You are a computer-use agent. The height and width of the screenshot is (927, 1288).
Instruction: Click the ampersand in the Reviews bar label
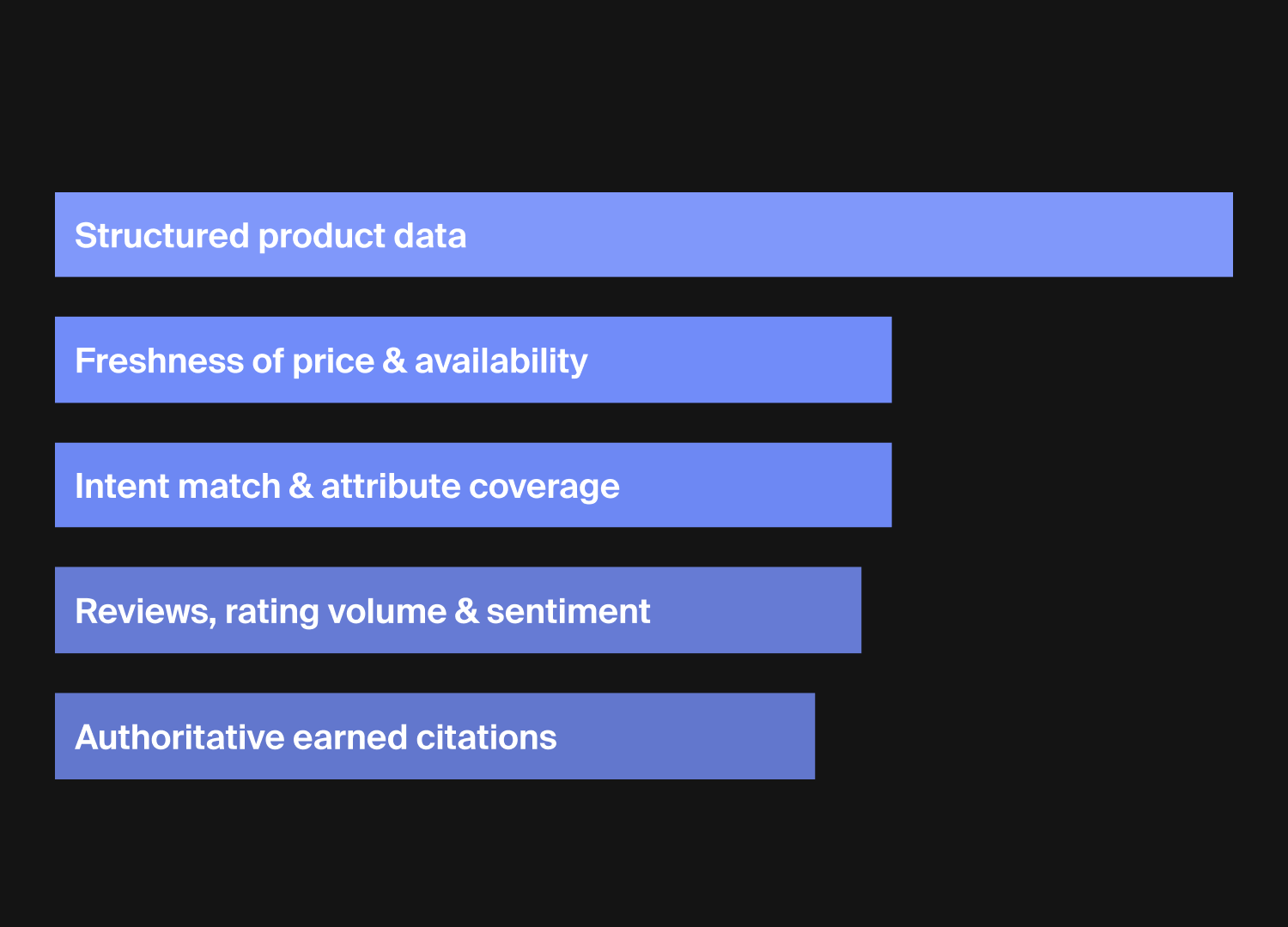[465, 612]
